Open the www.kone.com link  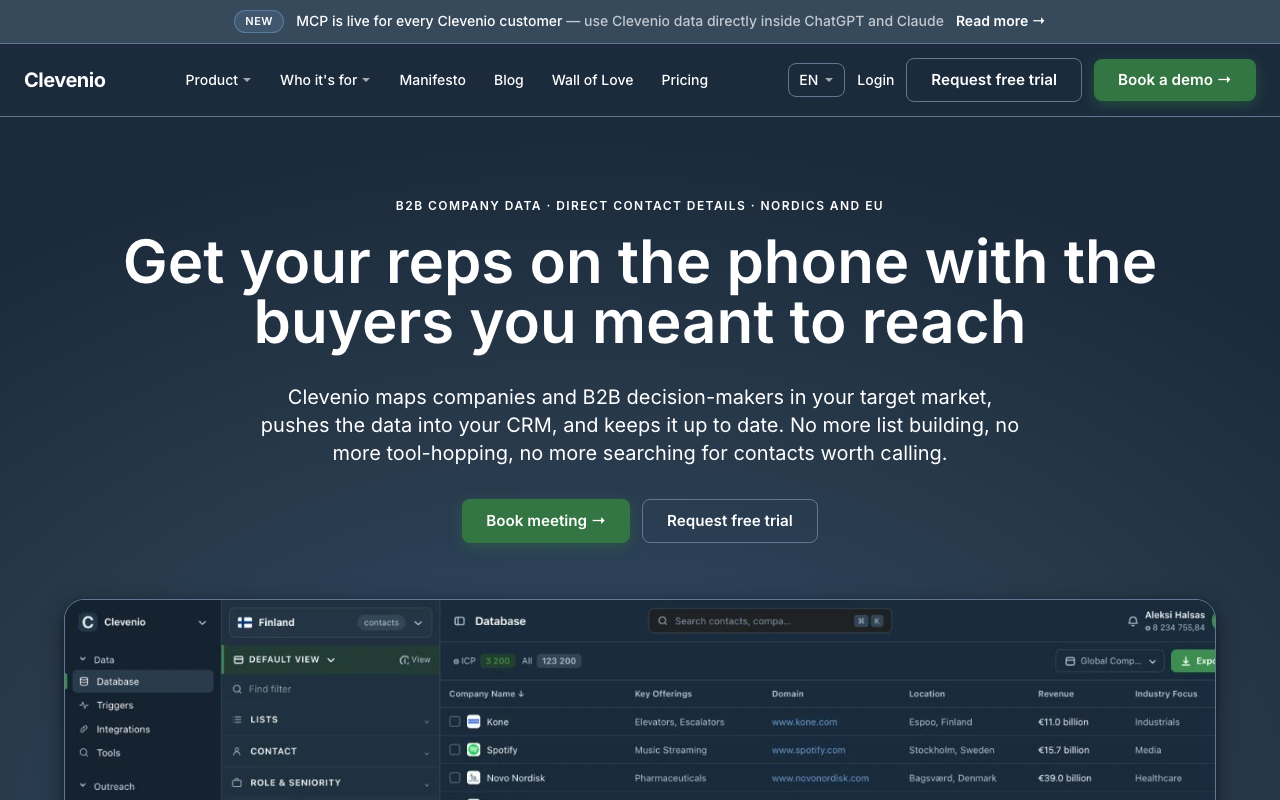click(x=805, y=722)
